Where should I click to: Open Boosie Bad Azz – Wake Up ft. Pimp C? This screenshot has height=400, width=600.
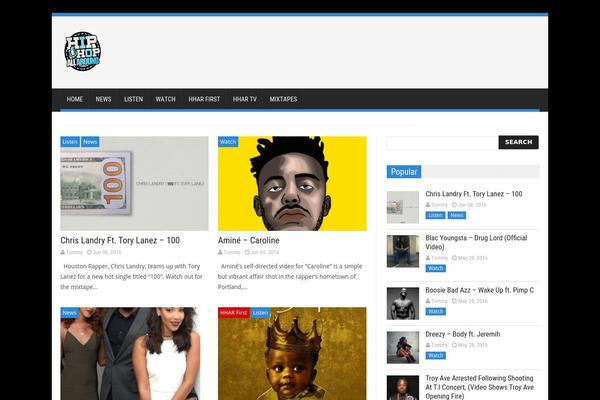coord(479,290)
